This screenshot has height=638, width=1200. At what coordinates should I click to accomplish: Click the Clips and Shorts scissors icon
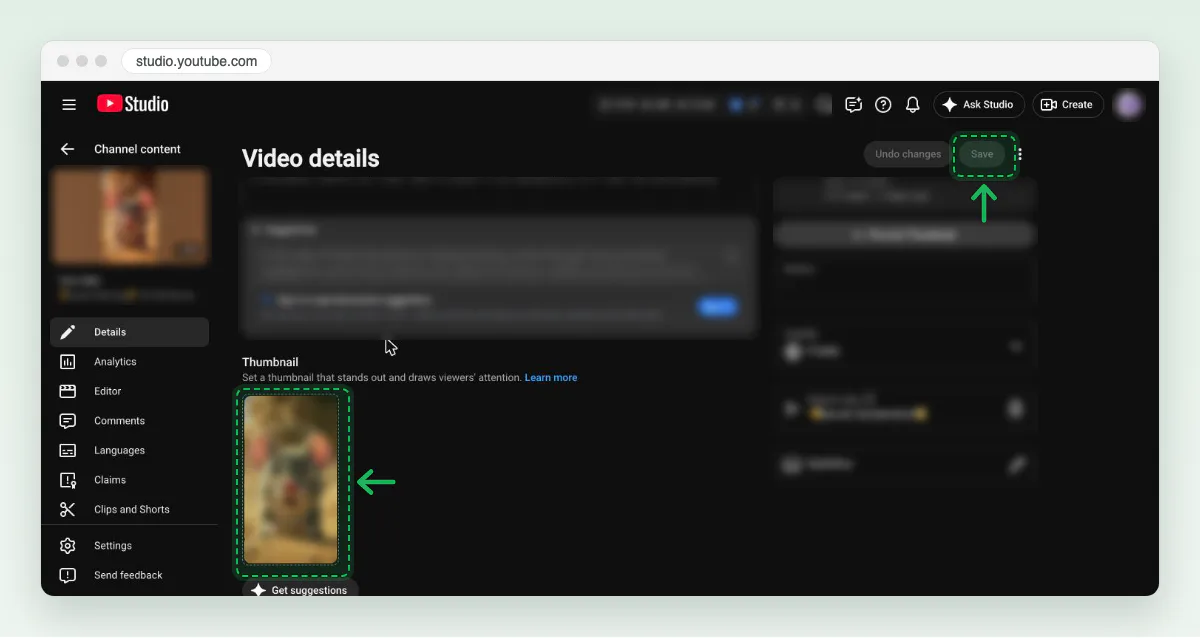pyautogui.click(x=68, y=509)
